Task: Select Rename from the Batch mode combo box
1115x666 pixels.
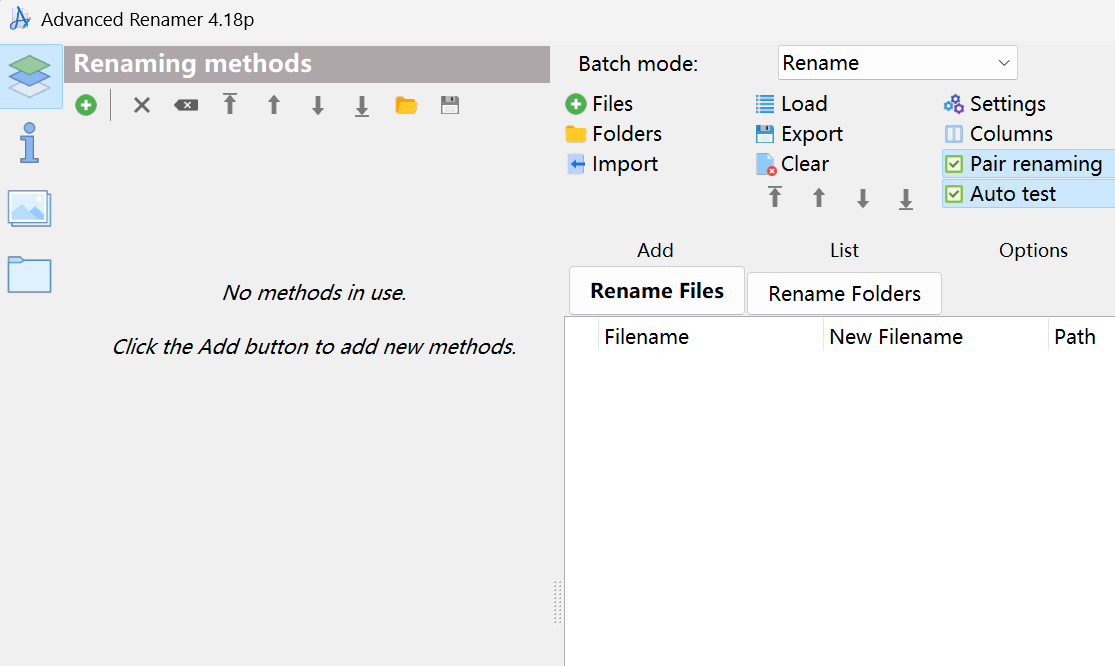Action: pos(897,62)
